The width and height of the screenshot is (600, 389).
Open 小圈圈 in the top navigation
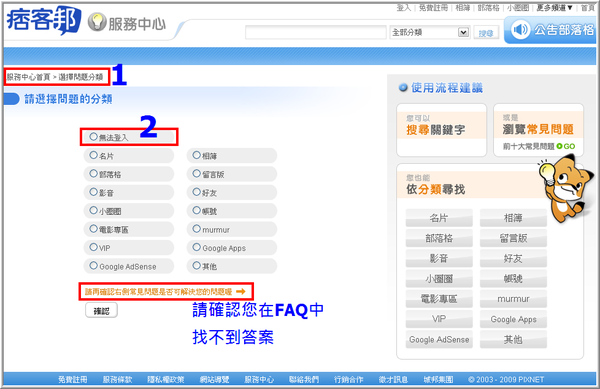click(518, 8)
